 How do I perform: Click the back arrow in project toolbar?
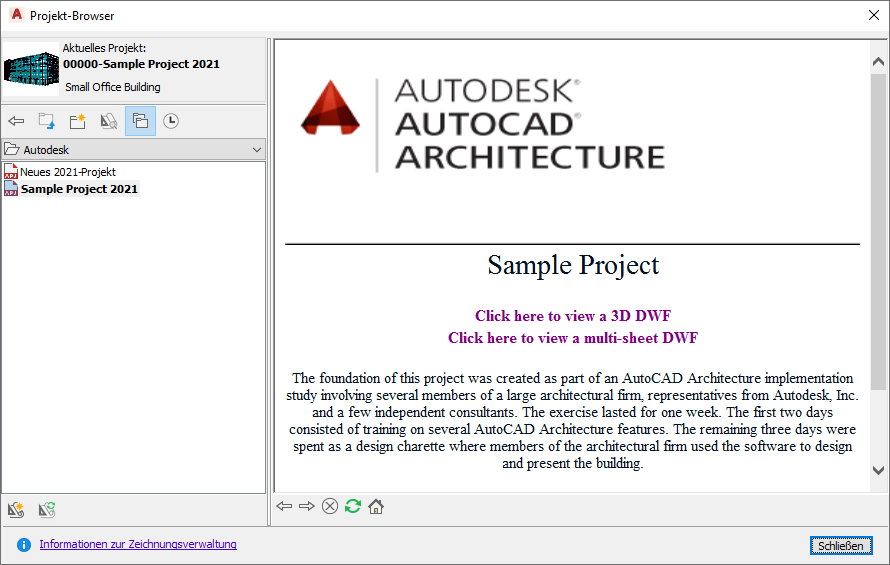pos(16,121)
